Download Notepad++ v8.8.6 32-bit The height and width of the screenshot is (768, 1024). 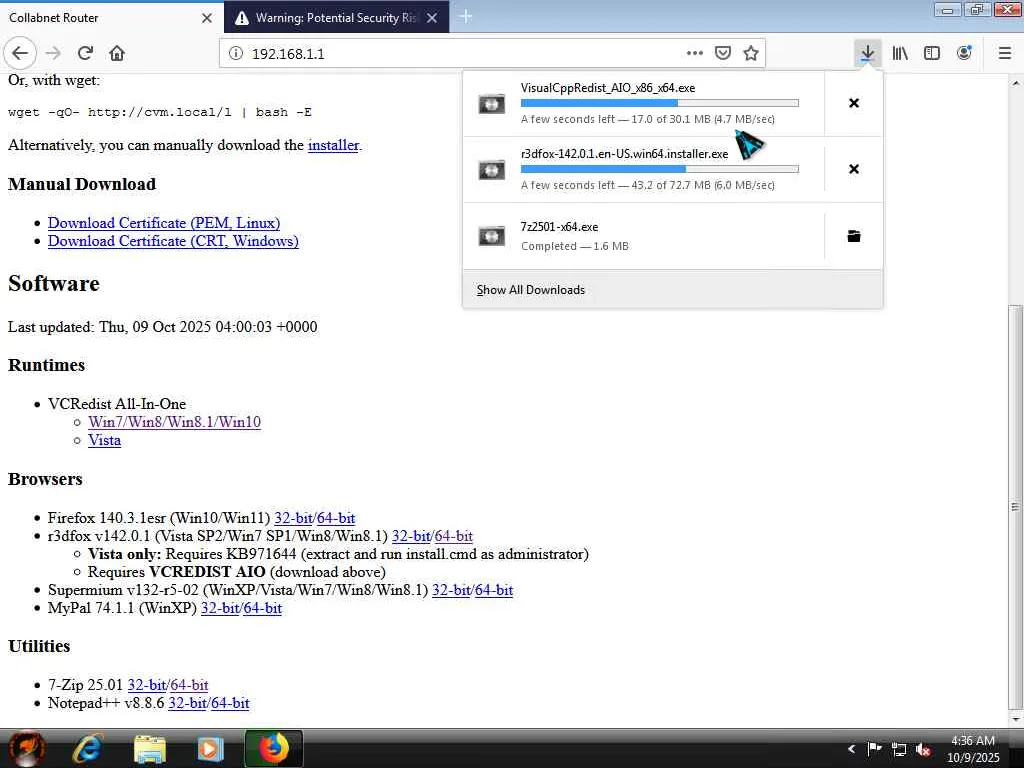point(187,703)
